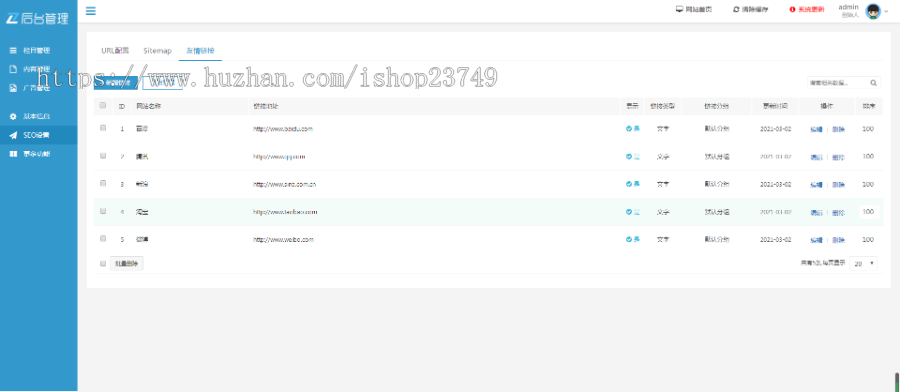This screenshot has height=392, width=900.
Task: Click the admin user avatar
Action: click(x=873, y=11)
